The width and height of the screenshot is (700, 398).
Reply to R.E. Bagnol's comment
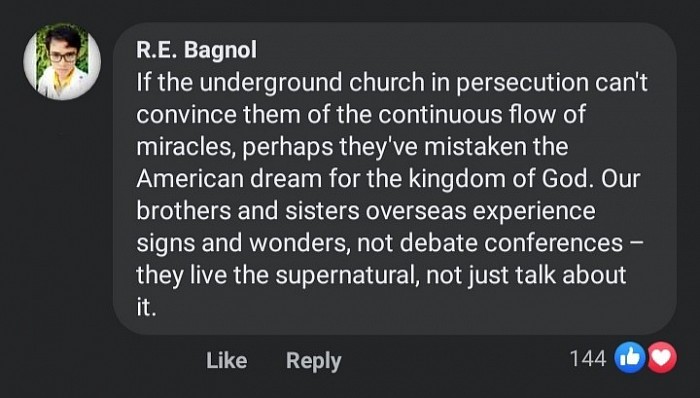coord(313,361)
